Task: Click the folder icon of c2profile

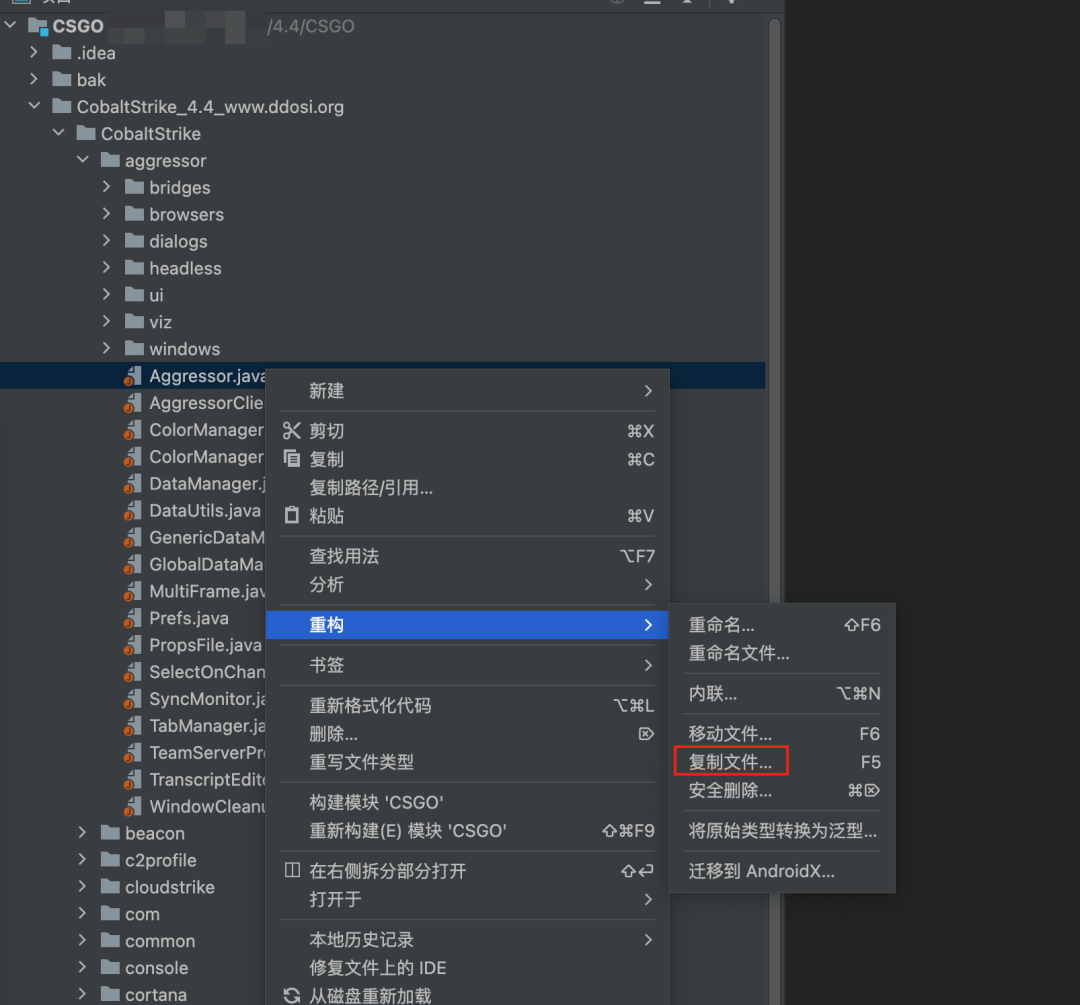Action: [x=110, y=859]
